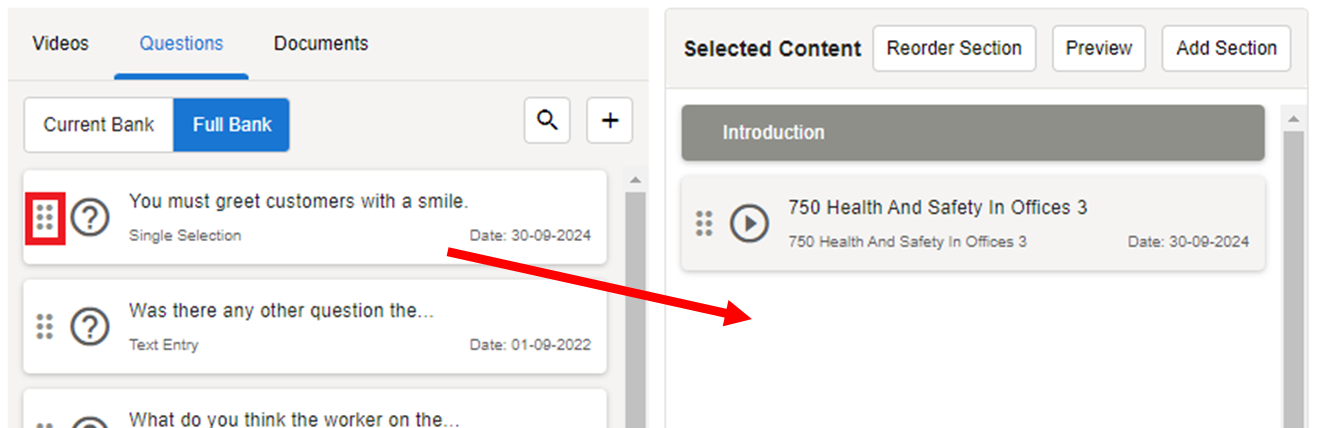This screenshot has height=428, width=1318.
Task: Switch to Current Bank
Action: coord(99,125)
